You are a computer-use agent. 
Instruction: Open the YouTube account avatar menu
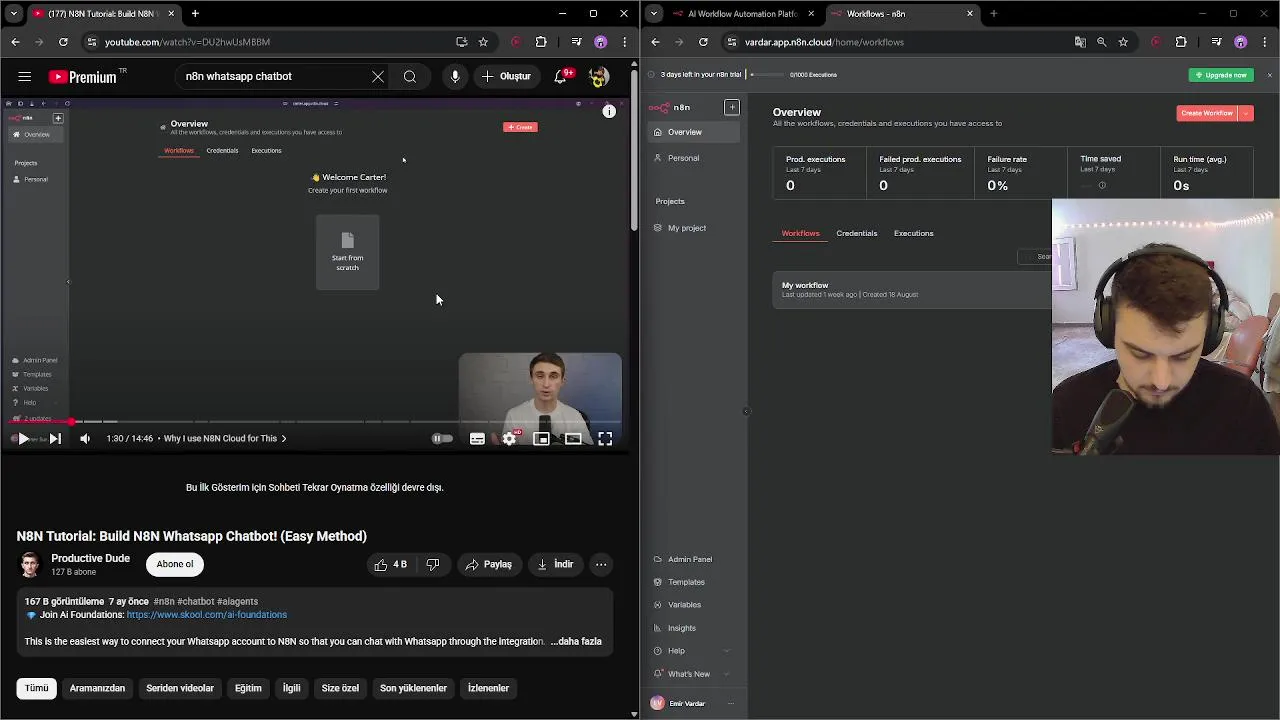[x=599, y=76]
